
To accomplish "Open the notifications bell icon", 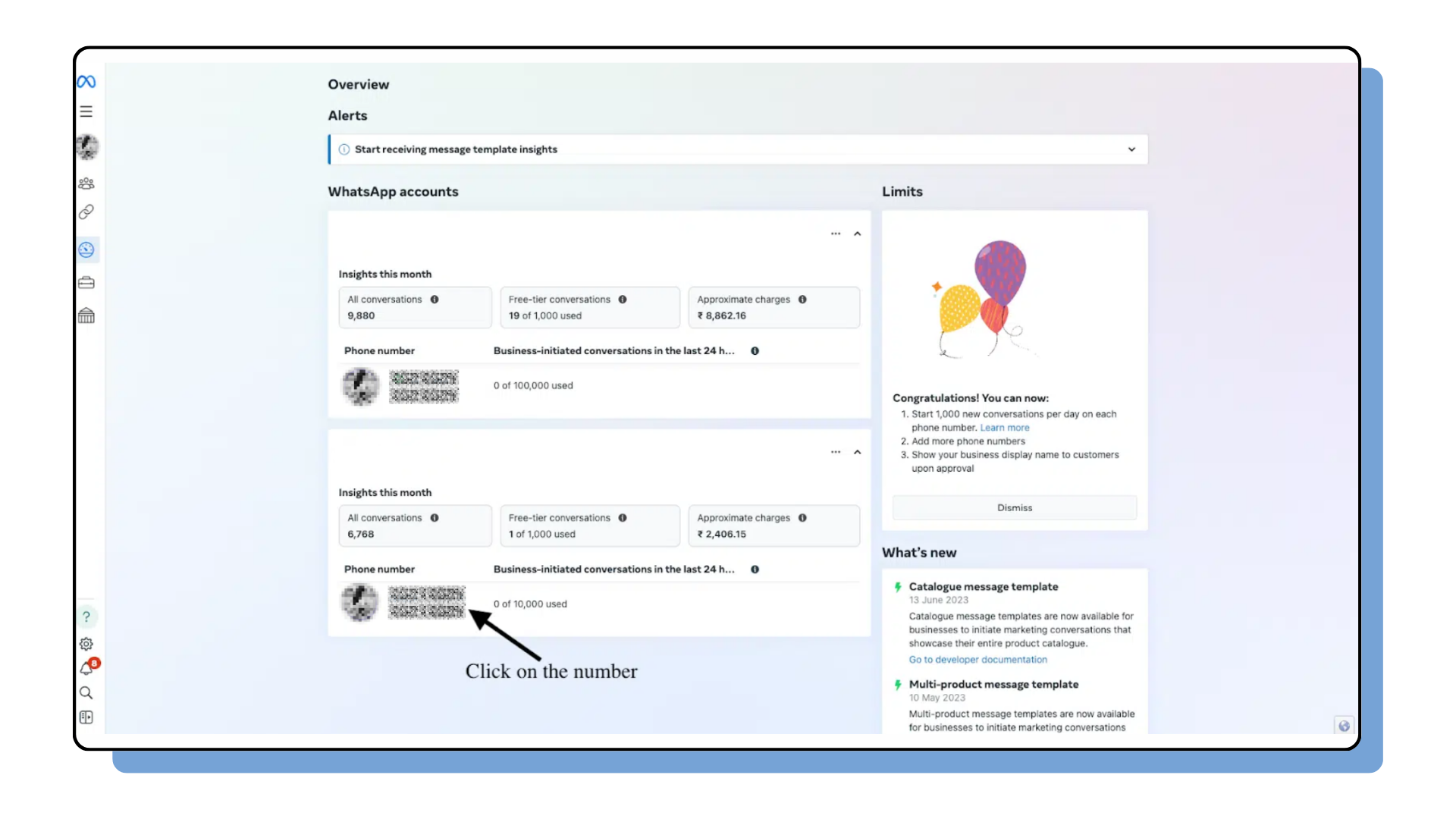I will tap(88, 667).
